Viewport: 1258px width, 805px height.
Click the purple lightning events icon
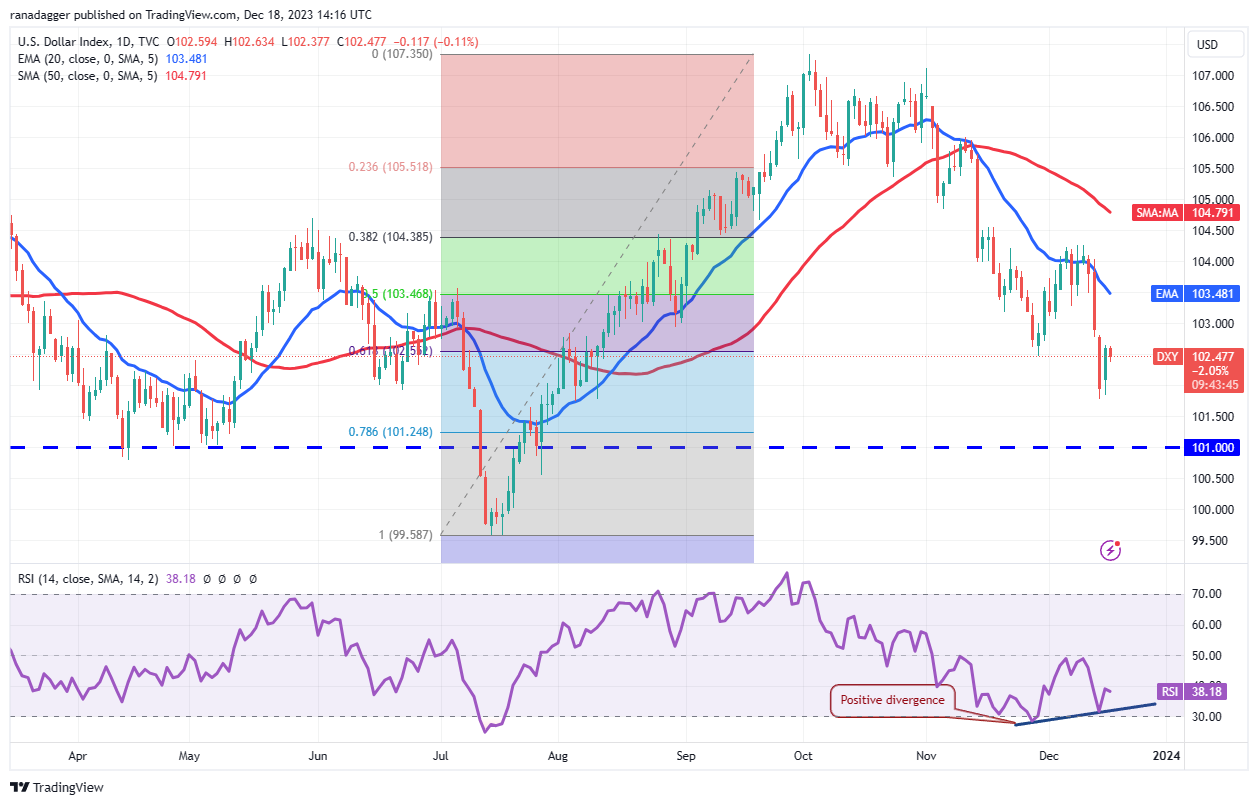click(x=1110, y=550)
